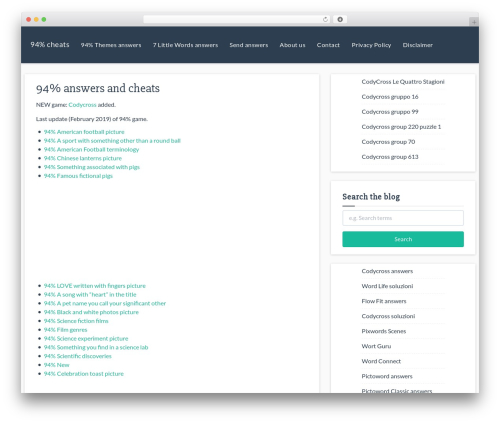Open 94% Something you find in science lab
The image size is (500, 423).
click(96, 347)
